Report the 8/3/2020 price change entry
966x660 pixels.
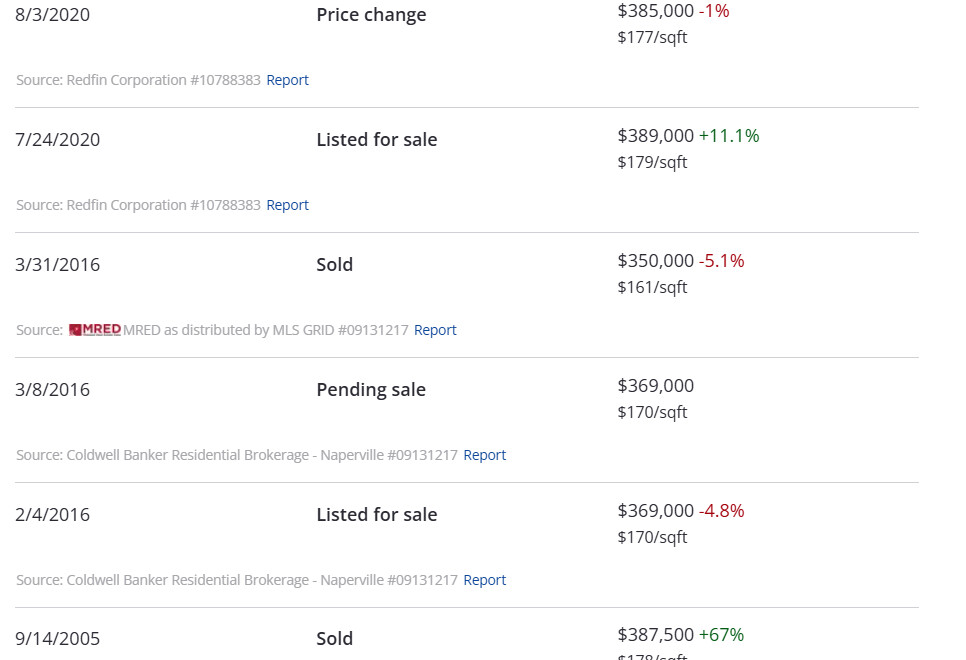pos(287,80)
